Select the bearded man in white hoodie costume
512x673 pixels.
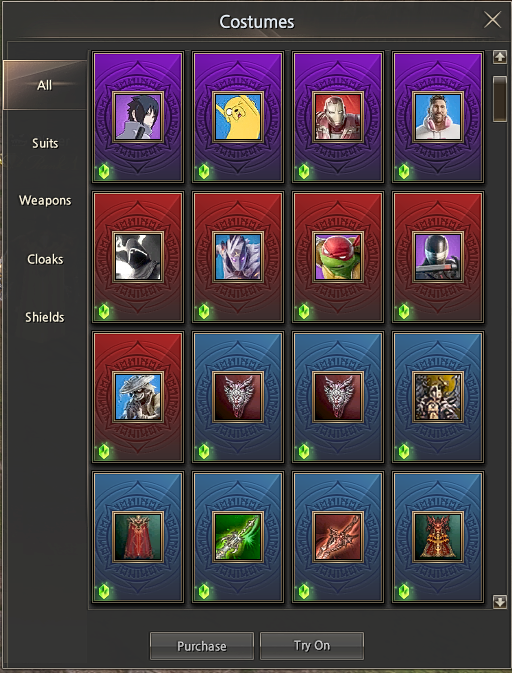[438, 117]
